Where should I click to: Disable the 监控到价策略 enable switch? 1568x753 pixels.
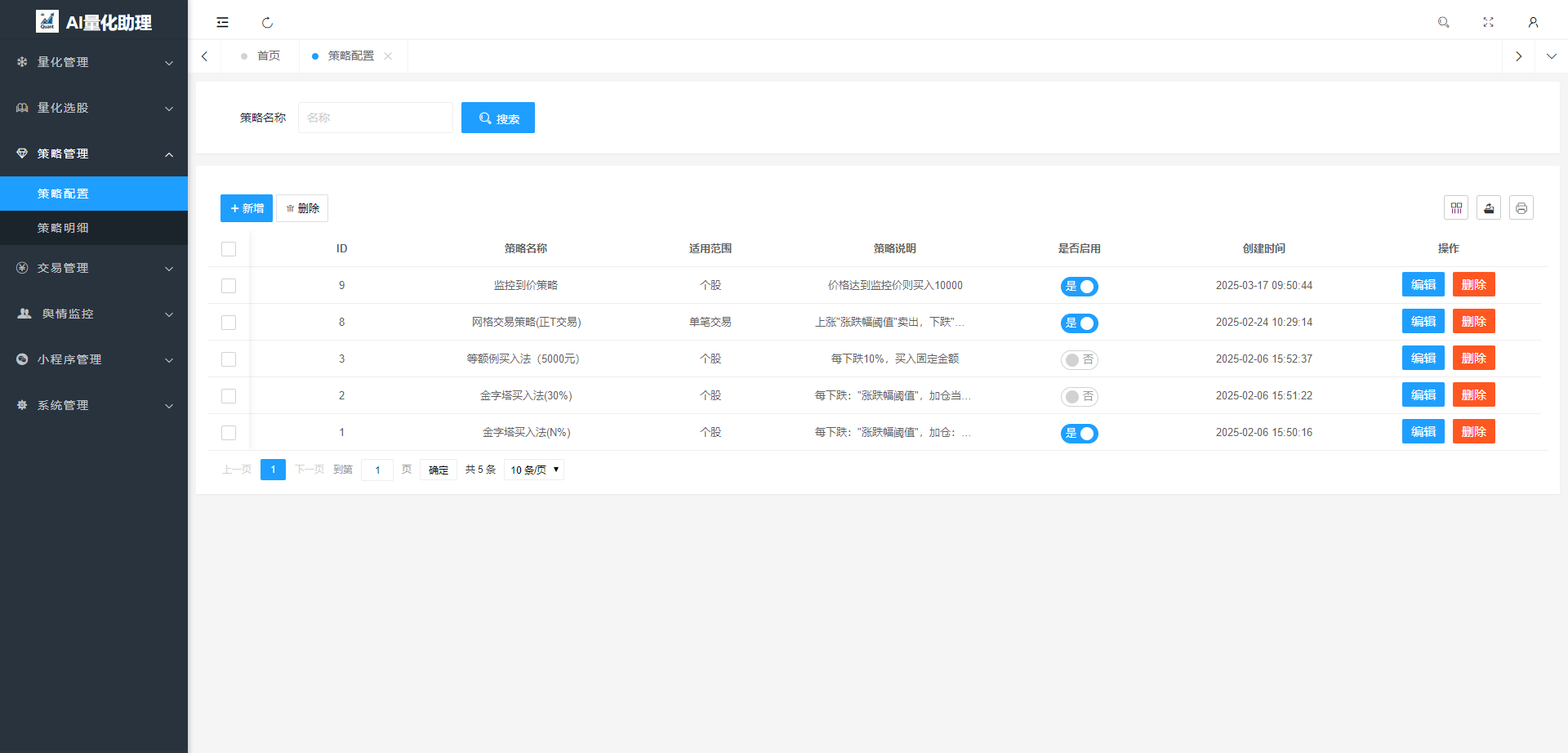[1080, 286]
